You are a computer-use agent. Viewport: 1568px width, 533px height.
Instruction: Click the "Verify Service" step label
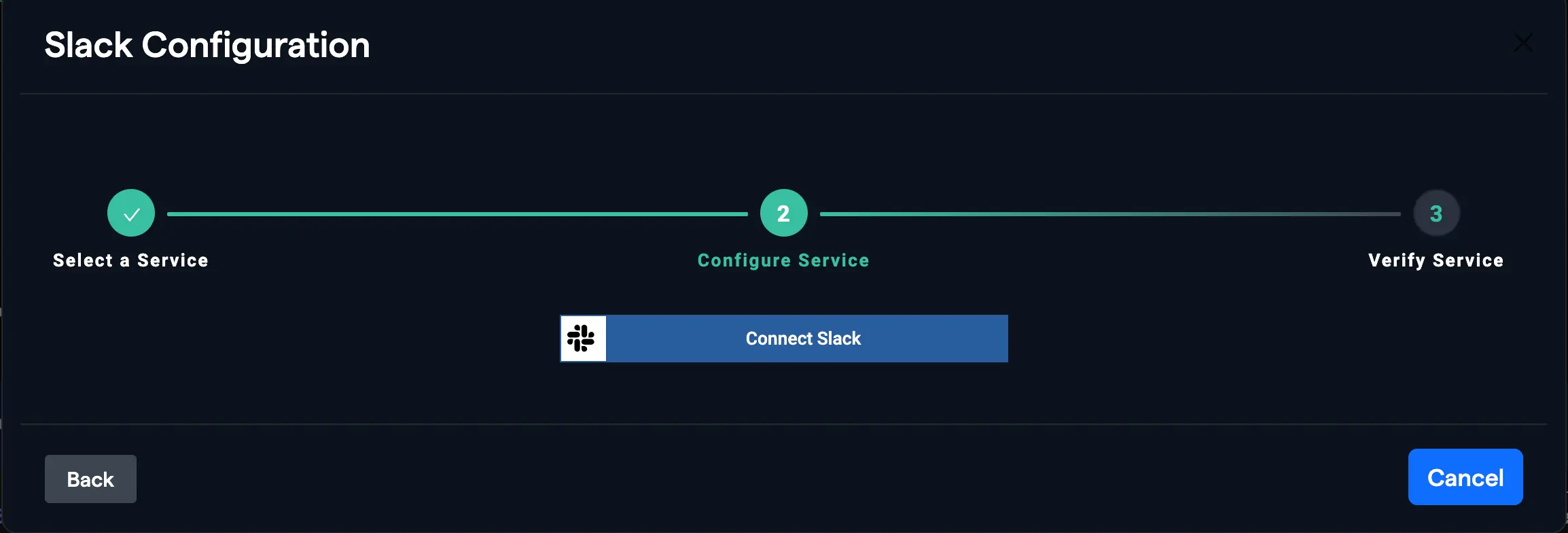pyautogui.click(x=1436, y=260)
